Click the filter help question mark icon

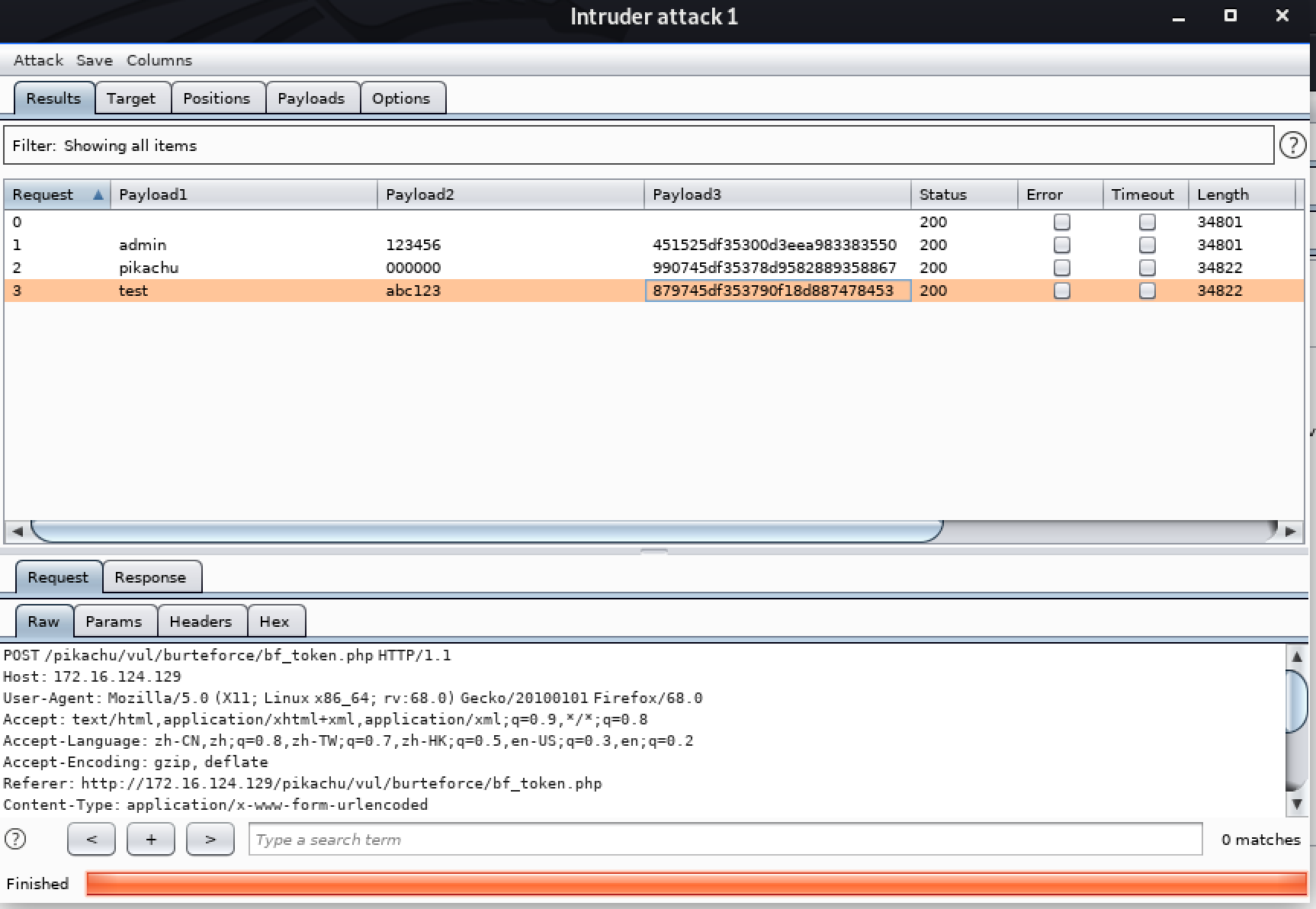[x=1292, y=145]
